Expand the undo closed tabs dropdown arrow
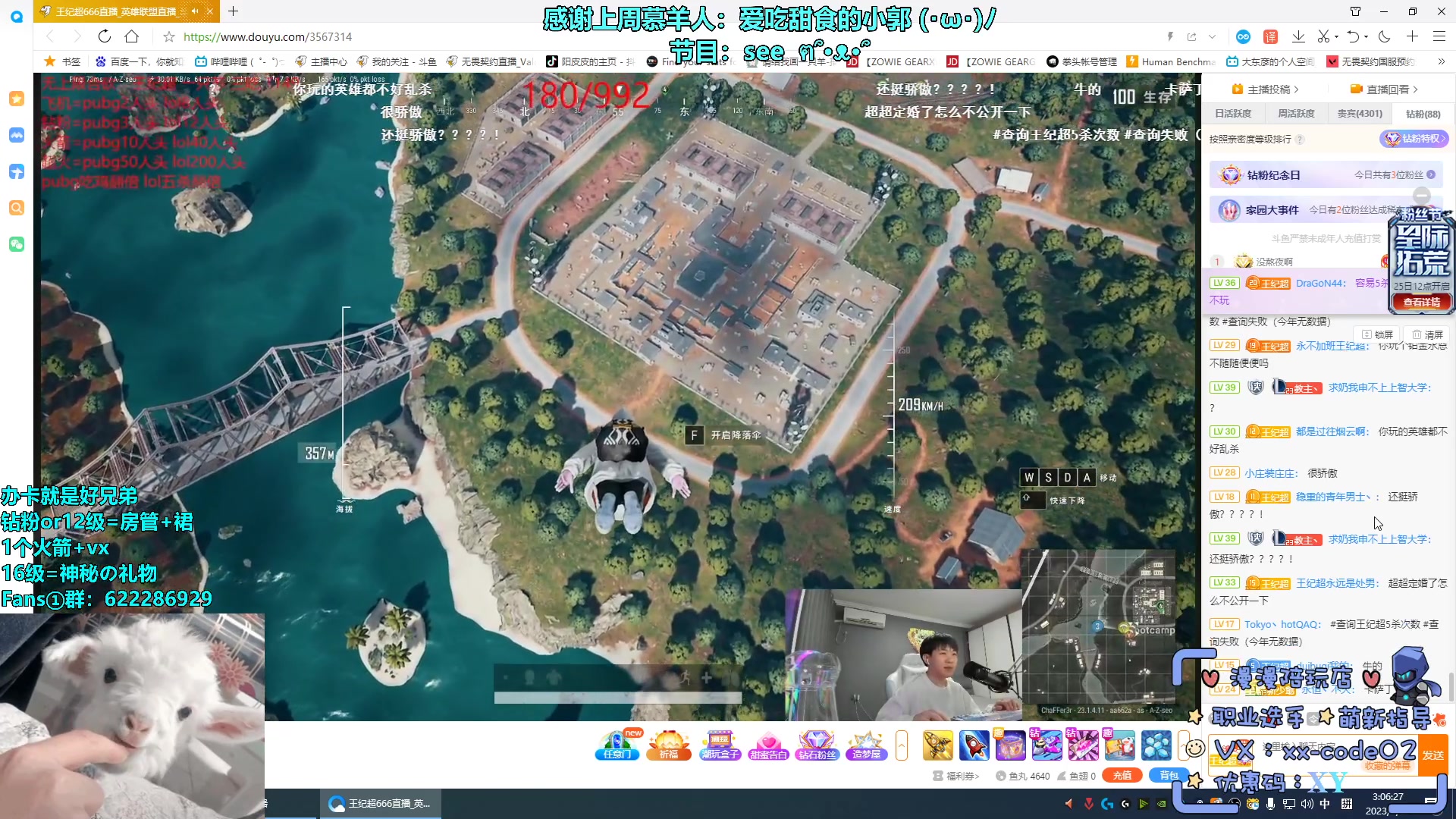Viewport: 1456px width, 819px height. pos(1366,36)
